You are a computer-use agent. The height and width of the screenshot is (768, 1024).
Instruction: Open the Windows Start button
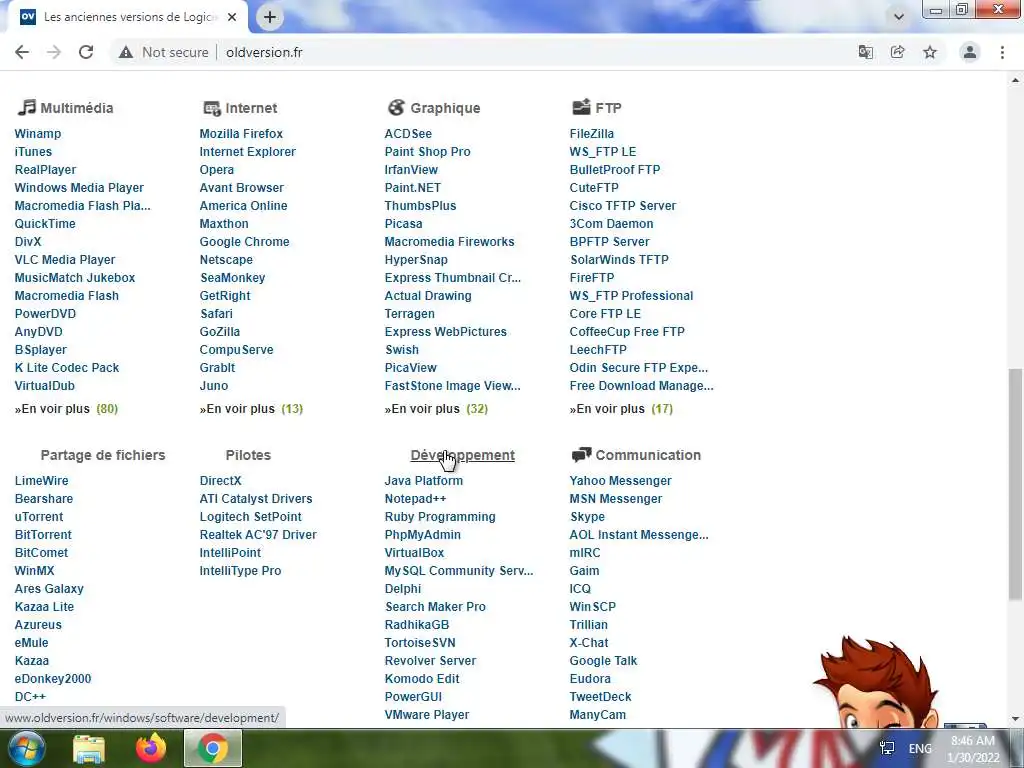(x=26, y=748)
